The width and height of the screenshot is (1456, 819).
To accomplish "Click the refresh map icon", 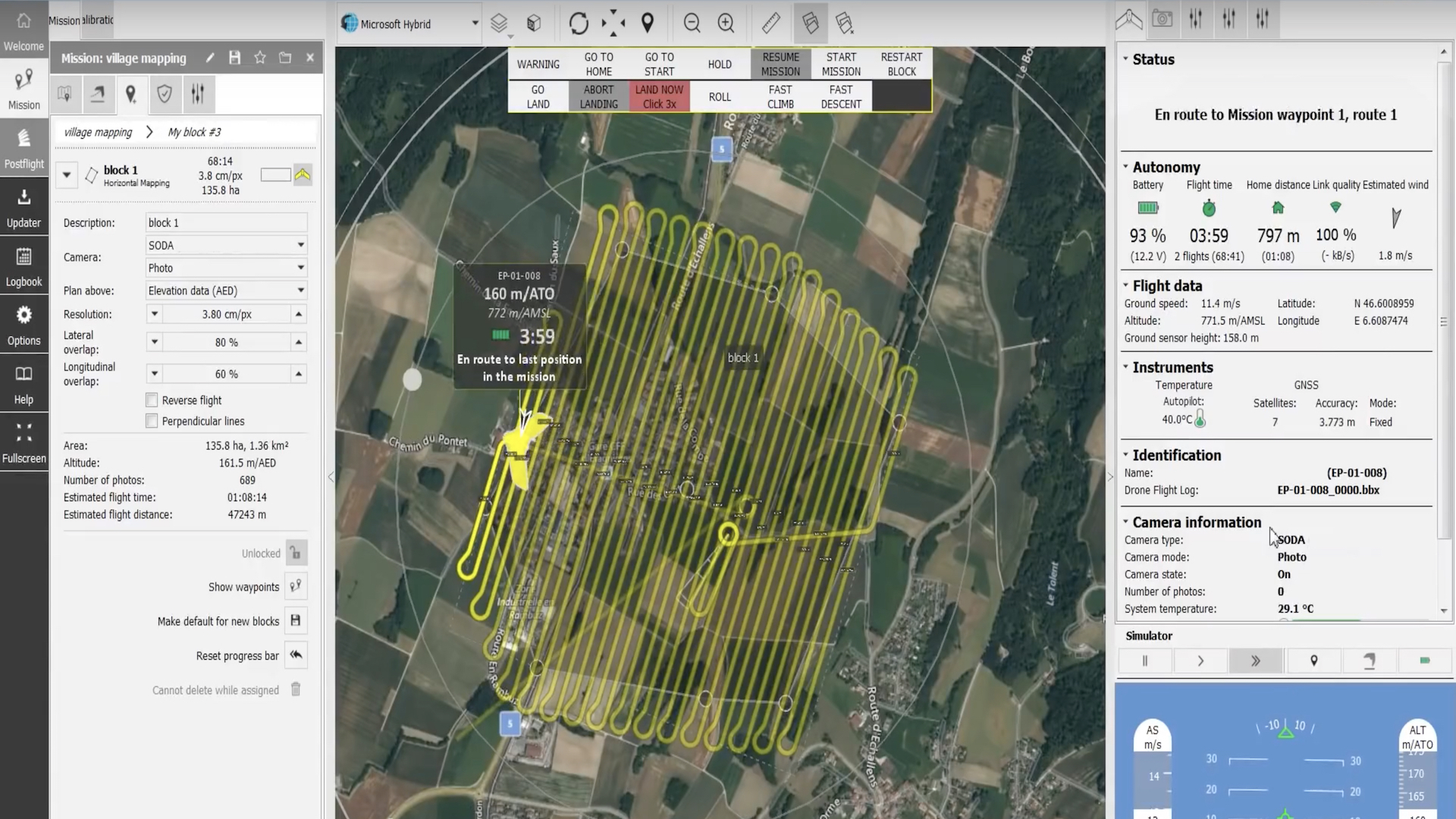I will [579, 24].
